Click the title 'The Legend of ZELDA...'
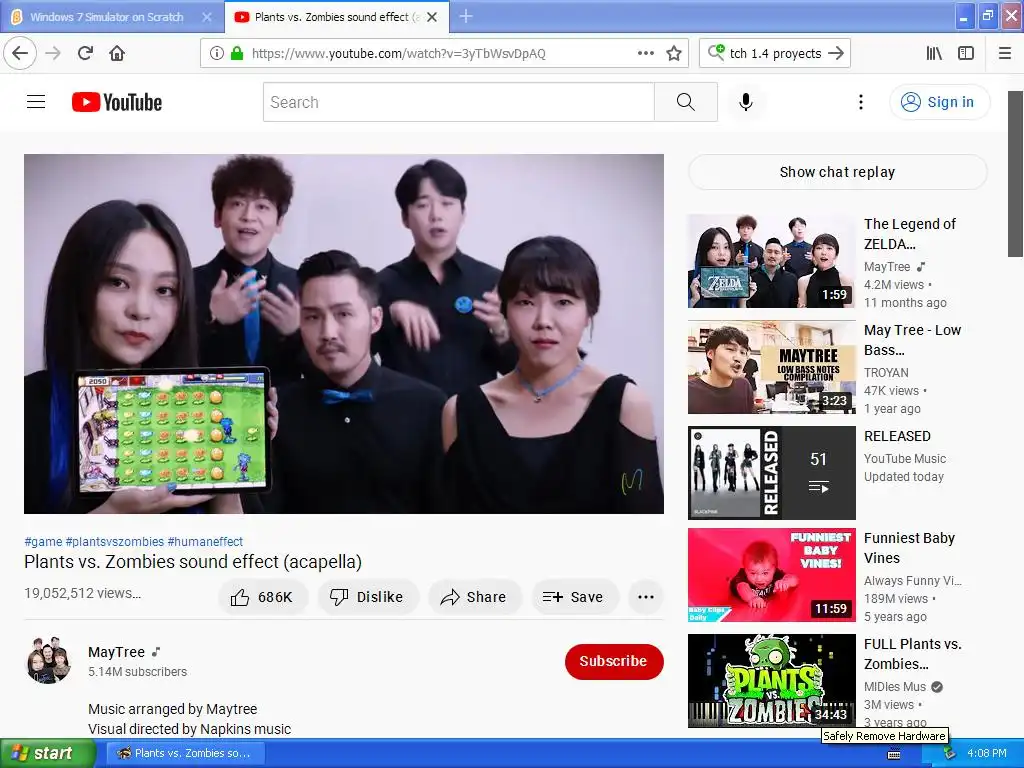Viewport: 1024px width, 768px height. 910,234
